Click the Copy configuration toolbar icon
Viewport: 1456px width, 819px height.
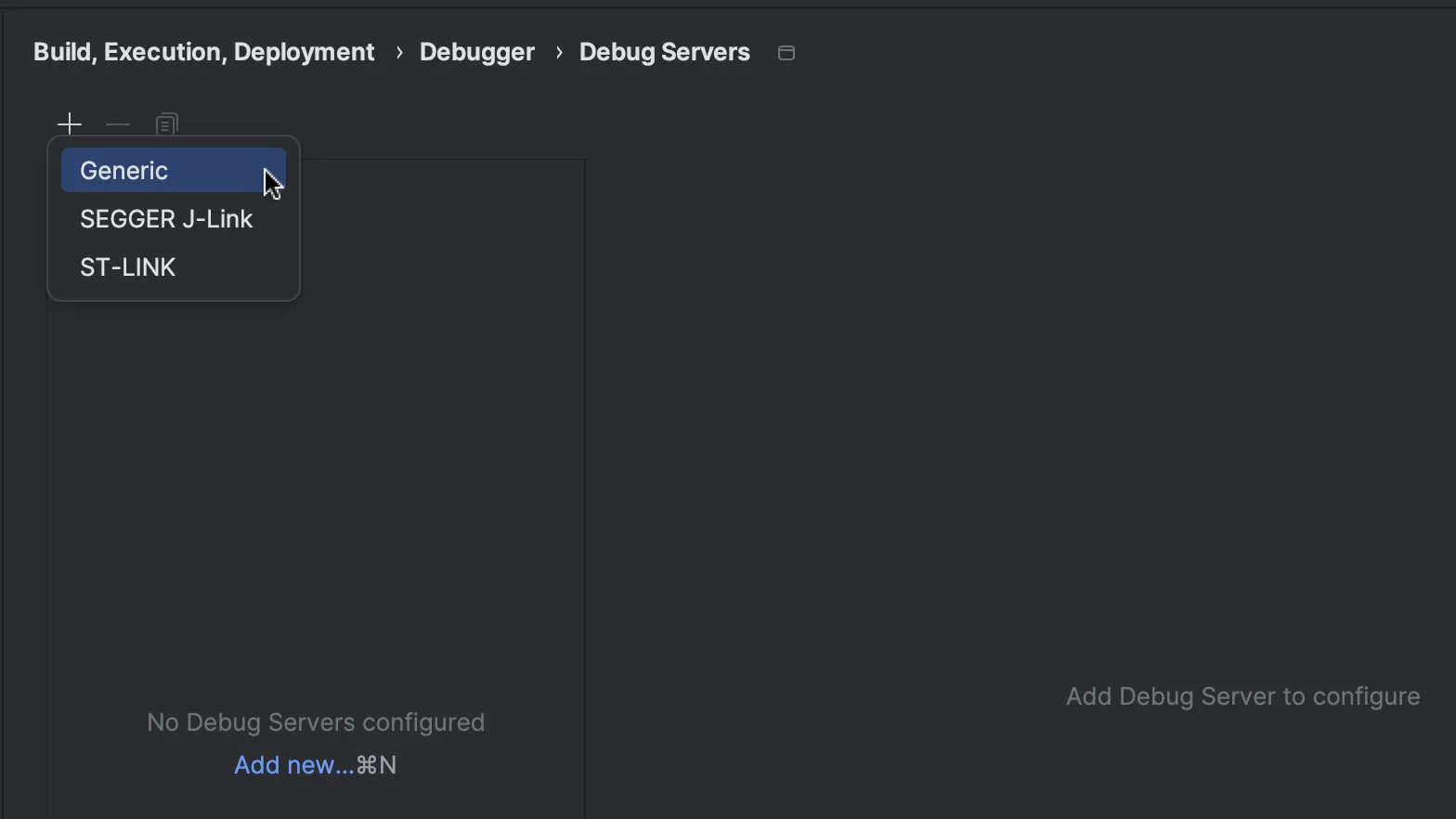(x=166, y=124)
